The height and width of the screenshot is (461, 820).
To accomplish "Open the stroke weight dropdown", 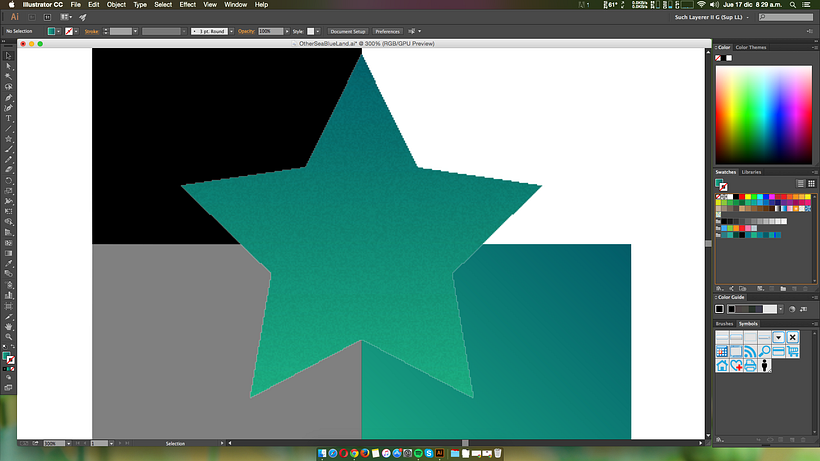I will [135, 31].
